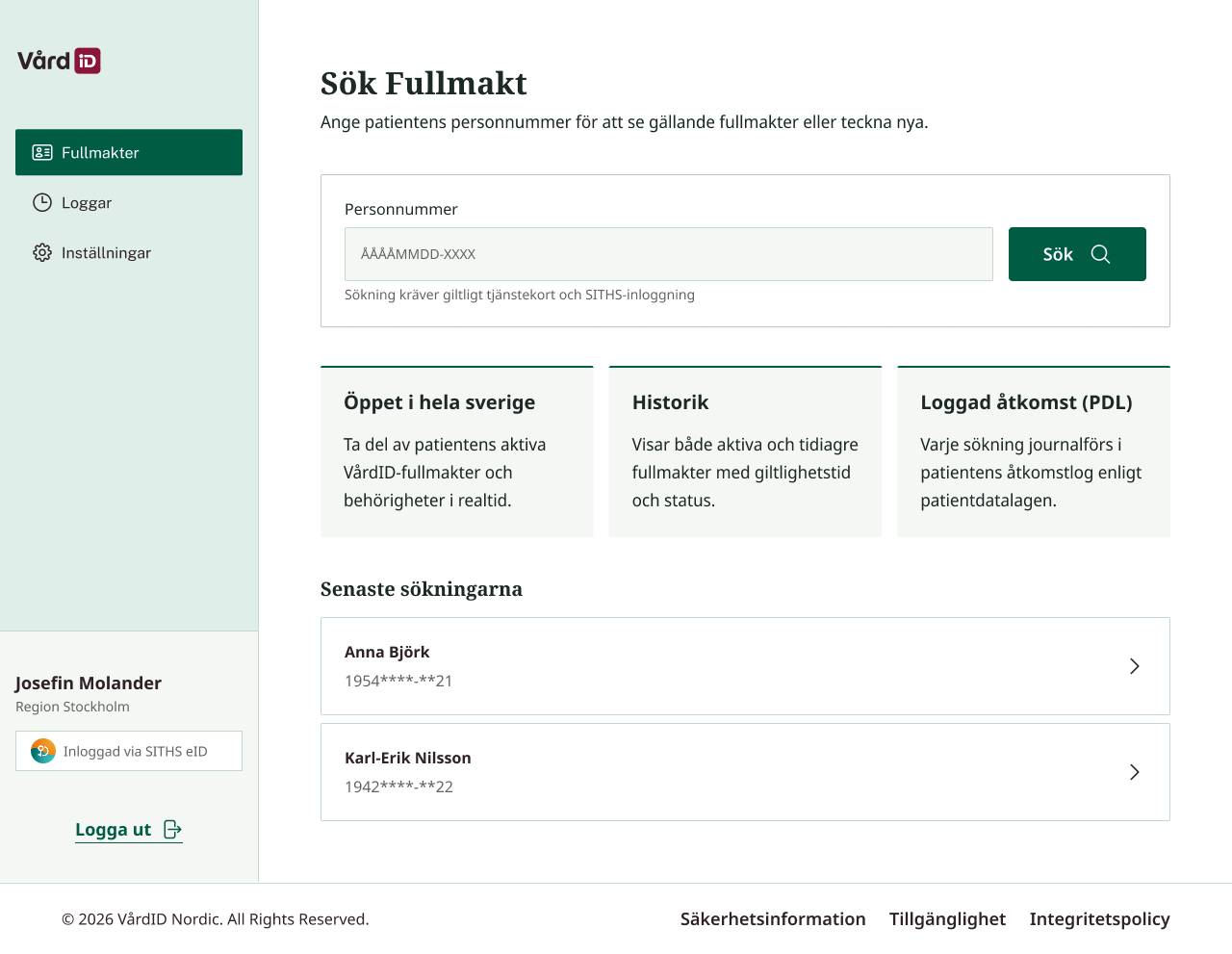1232x954 pixels.
Task: Open recent search Anna Björk
Action: click(x=745, y=666)
